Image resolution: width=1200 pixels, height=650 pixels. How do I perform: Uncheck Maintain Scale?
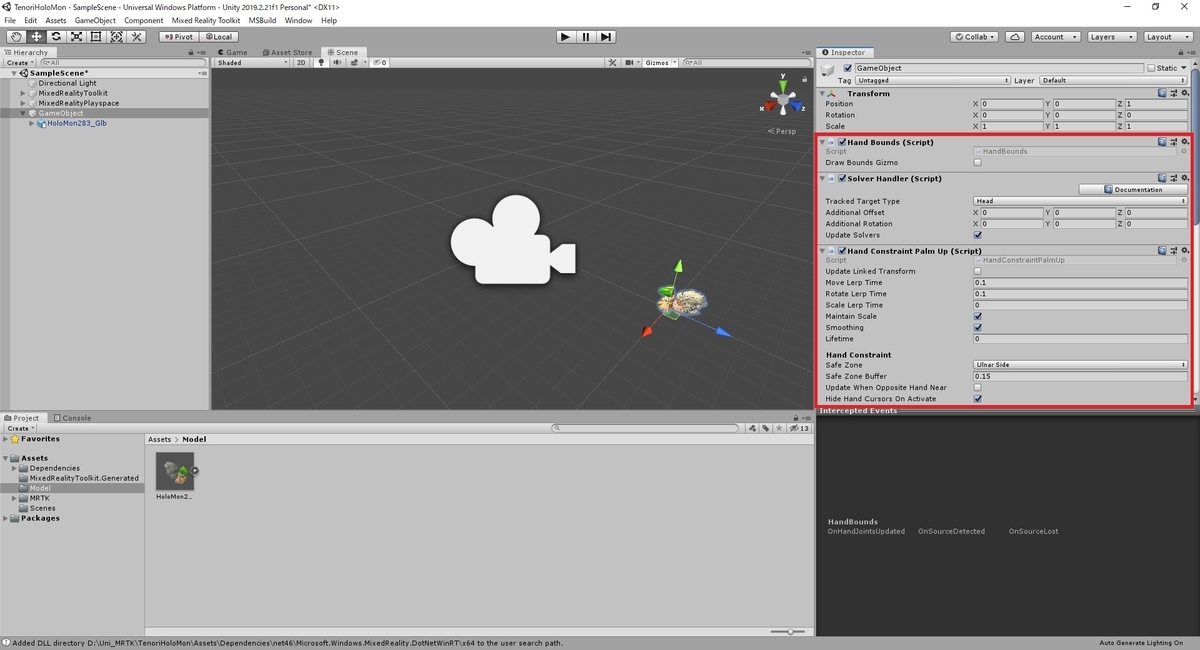(x=977, y=316)
